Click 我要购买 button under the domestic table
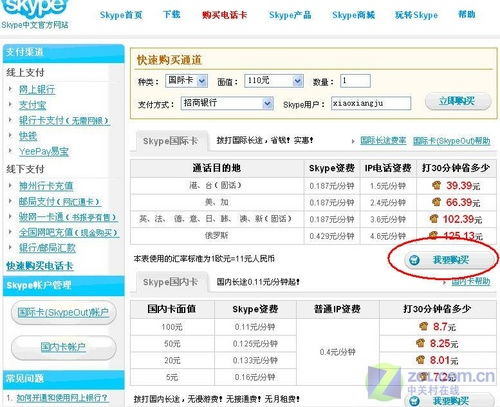The height and width of the screenshot is (407, 500). tap(450, 400)
